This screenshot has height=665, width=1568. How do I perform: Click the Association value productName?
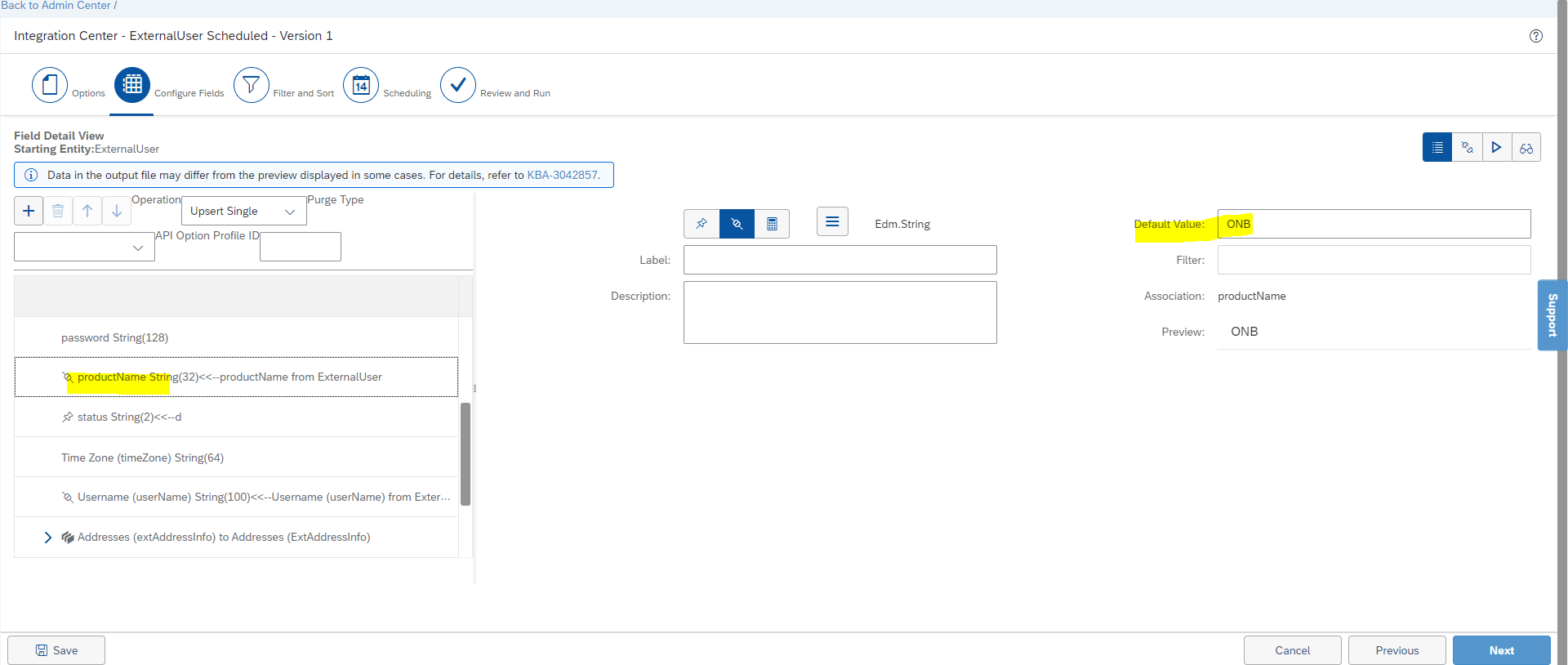pyautogui.click(x=1251, y=296)
